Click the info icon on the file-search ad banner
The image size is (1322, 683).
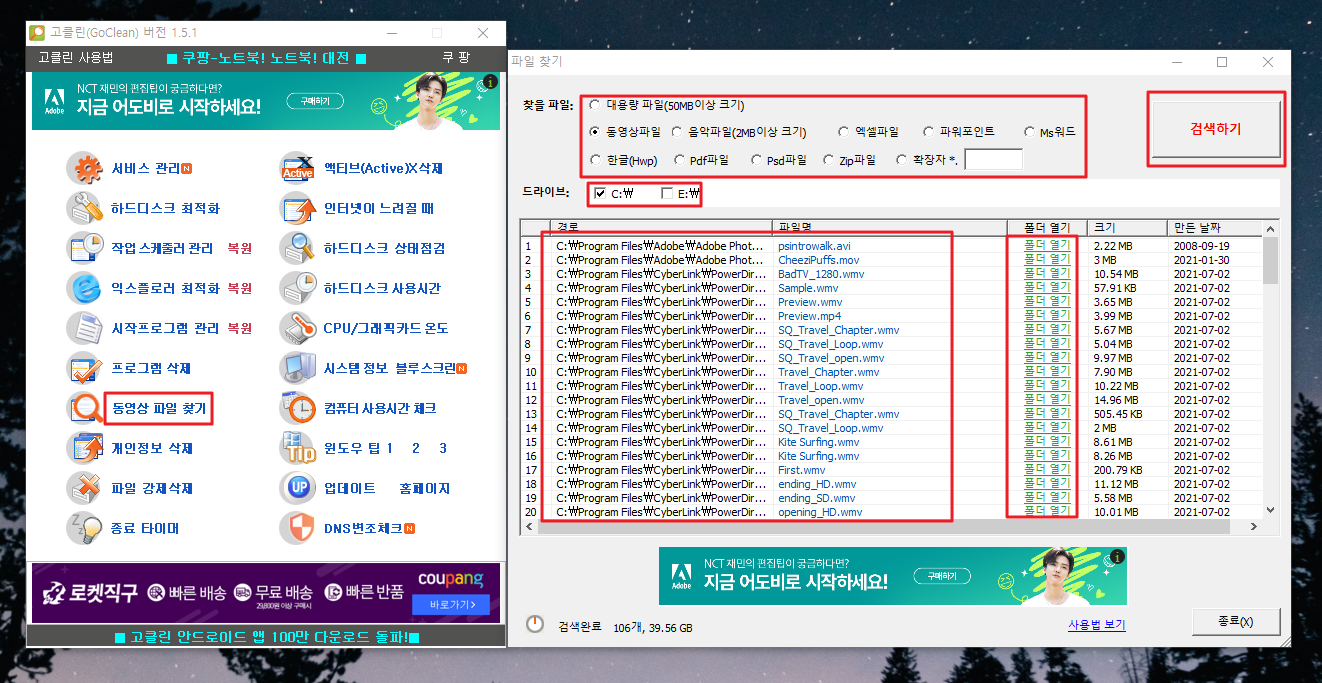click(x=1118, y=557)
